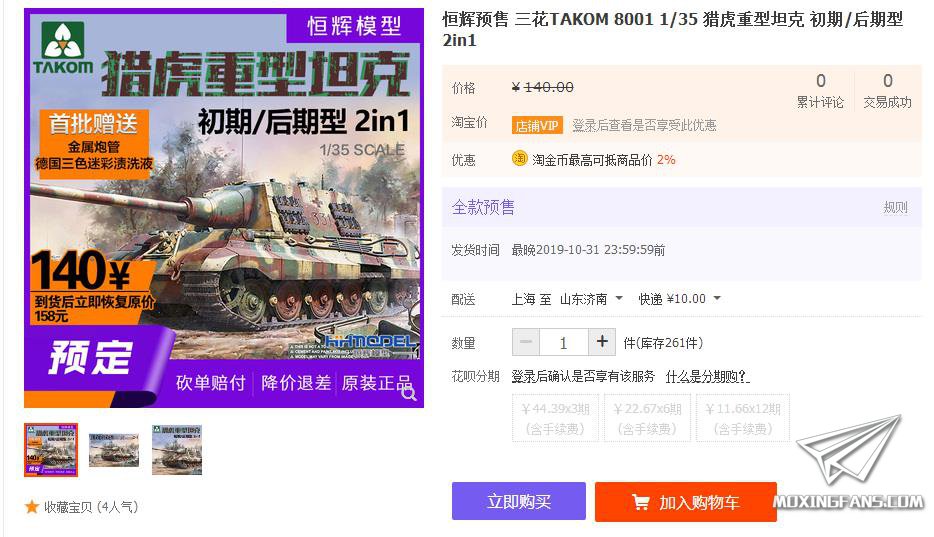Expand the 山东济南 destination dropdown
Screen dimensions: 934x537
click(x=591, y=299)
